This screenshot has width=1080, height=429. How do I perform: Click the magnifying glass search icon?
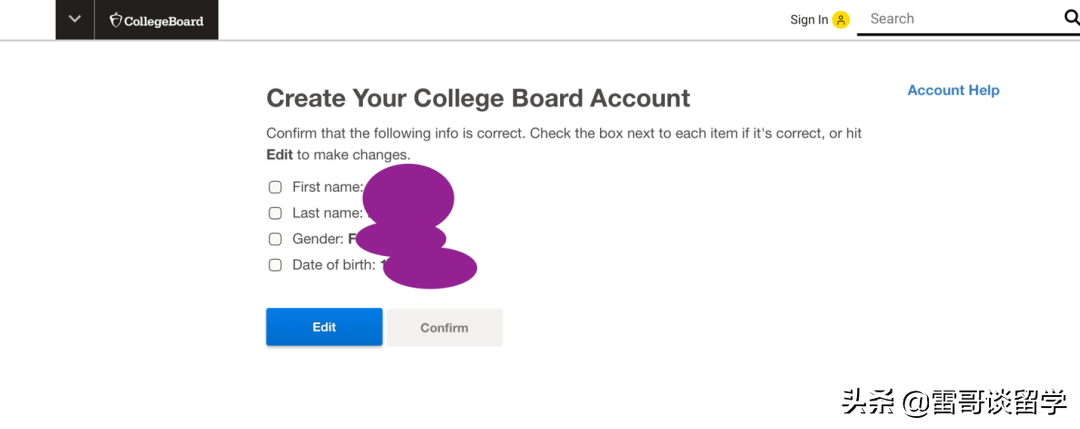tap(1070, 18)
